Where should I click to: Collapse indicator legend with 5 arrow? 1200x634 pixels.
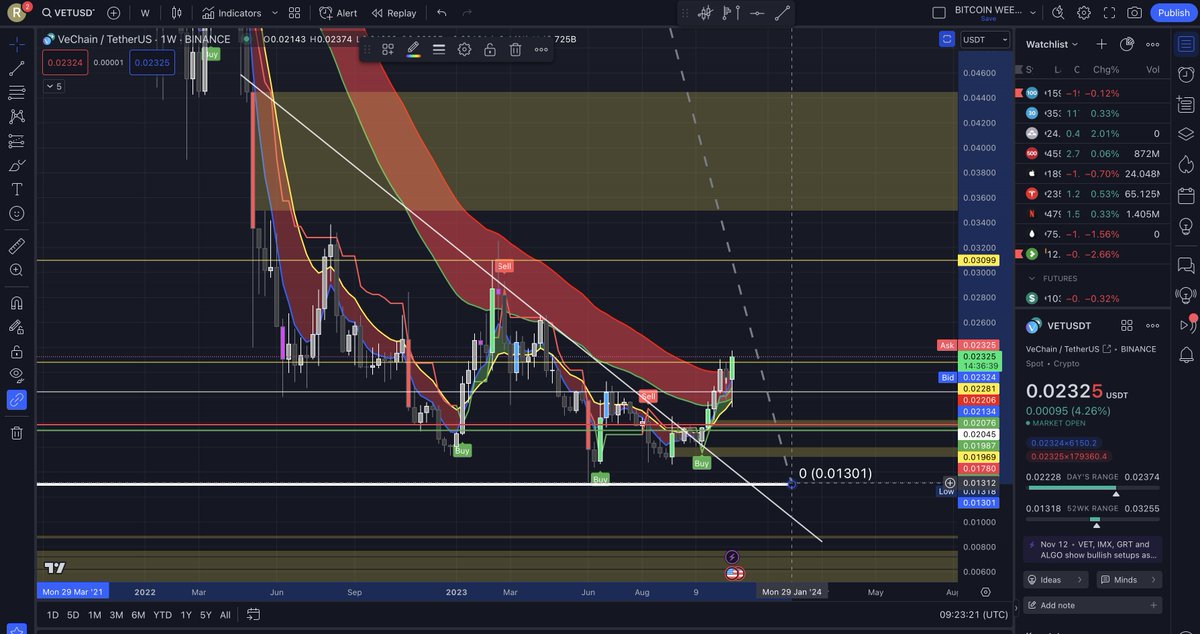53,87
